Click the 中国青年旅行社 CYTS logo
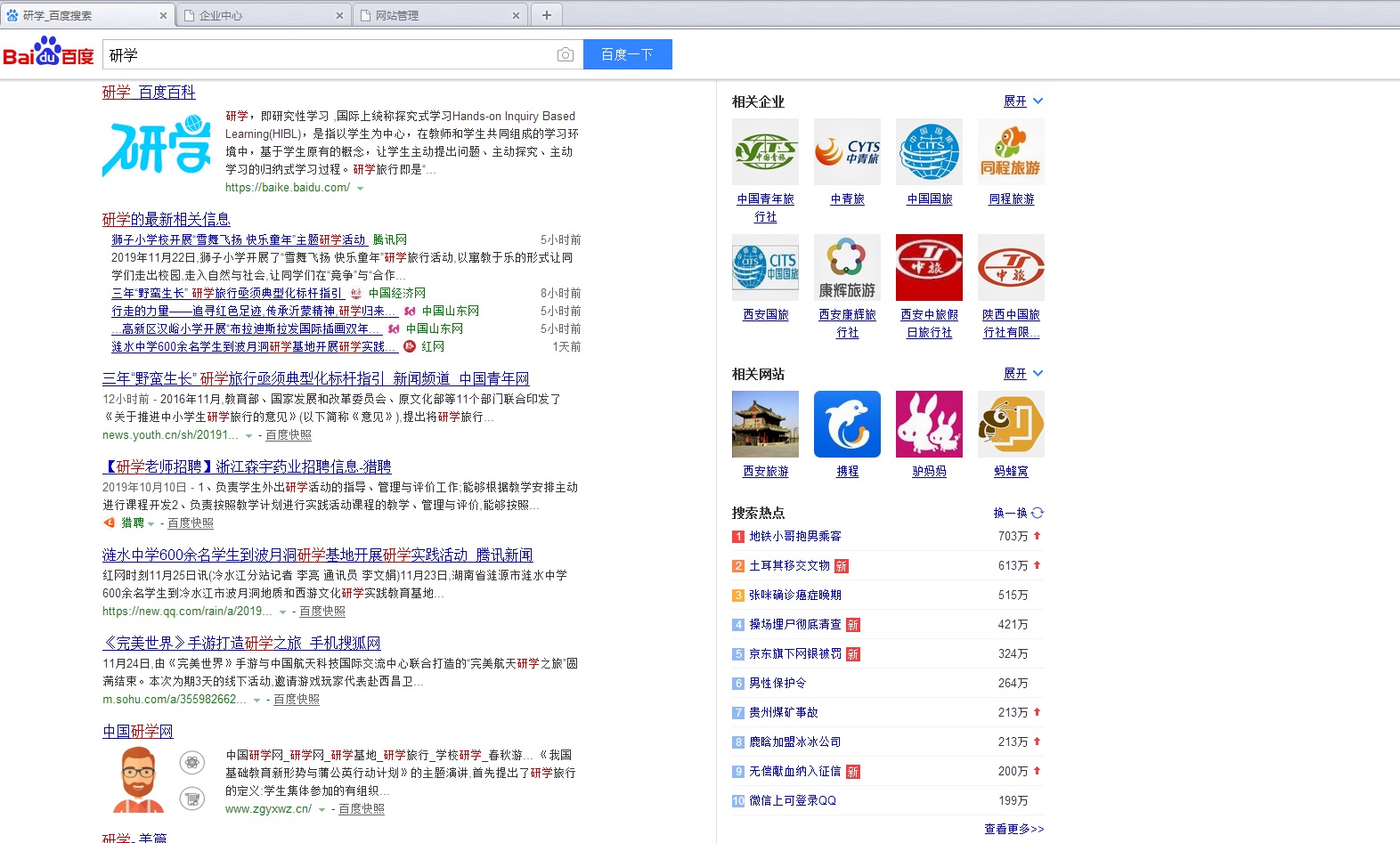1400x843 pixels. (765, 152)
